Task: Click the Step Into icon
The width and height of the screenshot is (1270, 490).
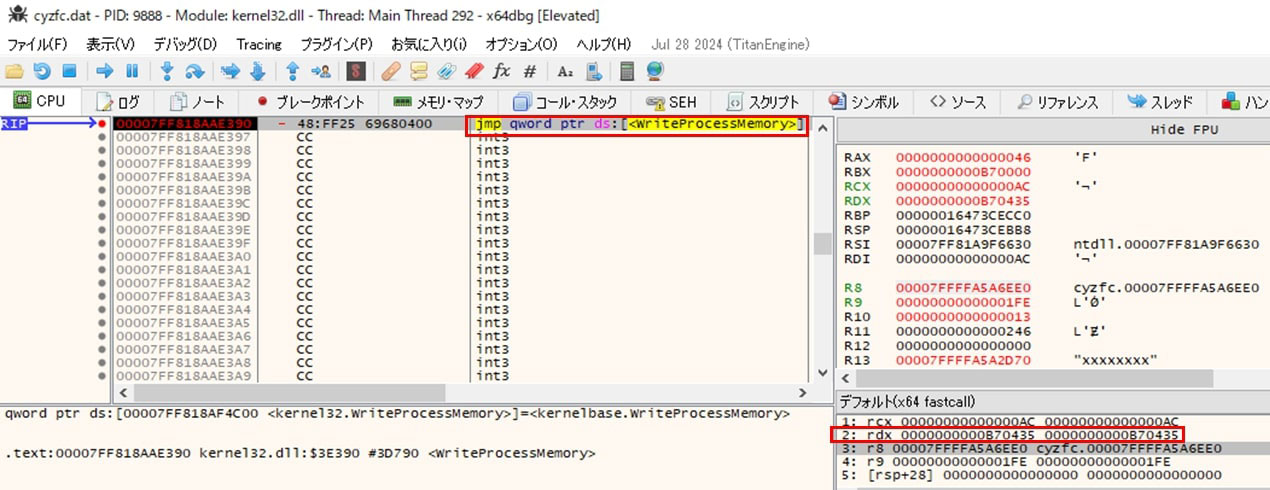Action: coord(167,71)
